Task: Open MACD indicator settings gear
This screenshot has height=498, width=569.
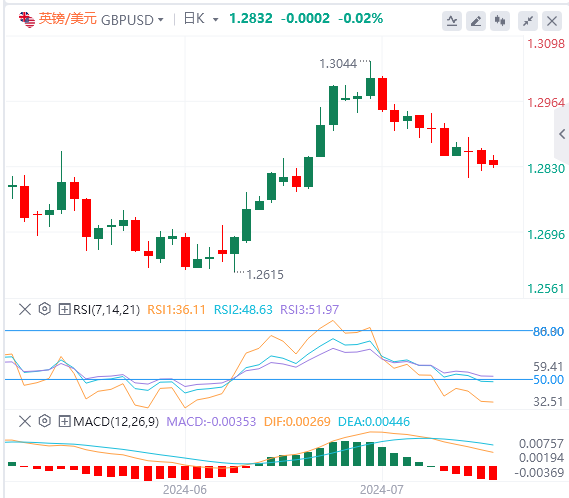Action: (x=45, y=421)
